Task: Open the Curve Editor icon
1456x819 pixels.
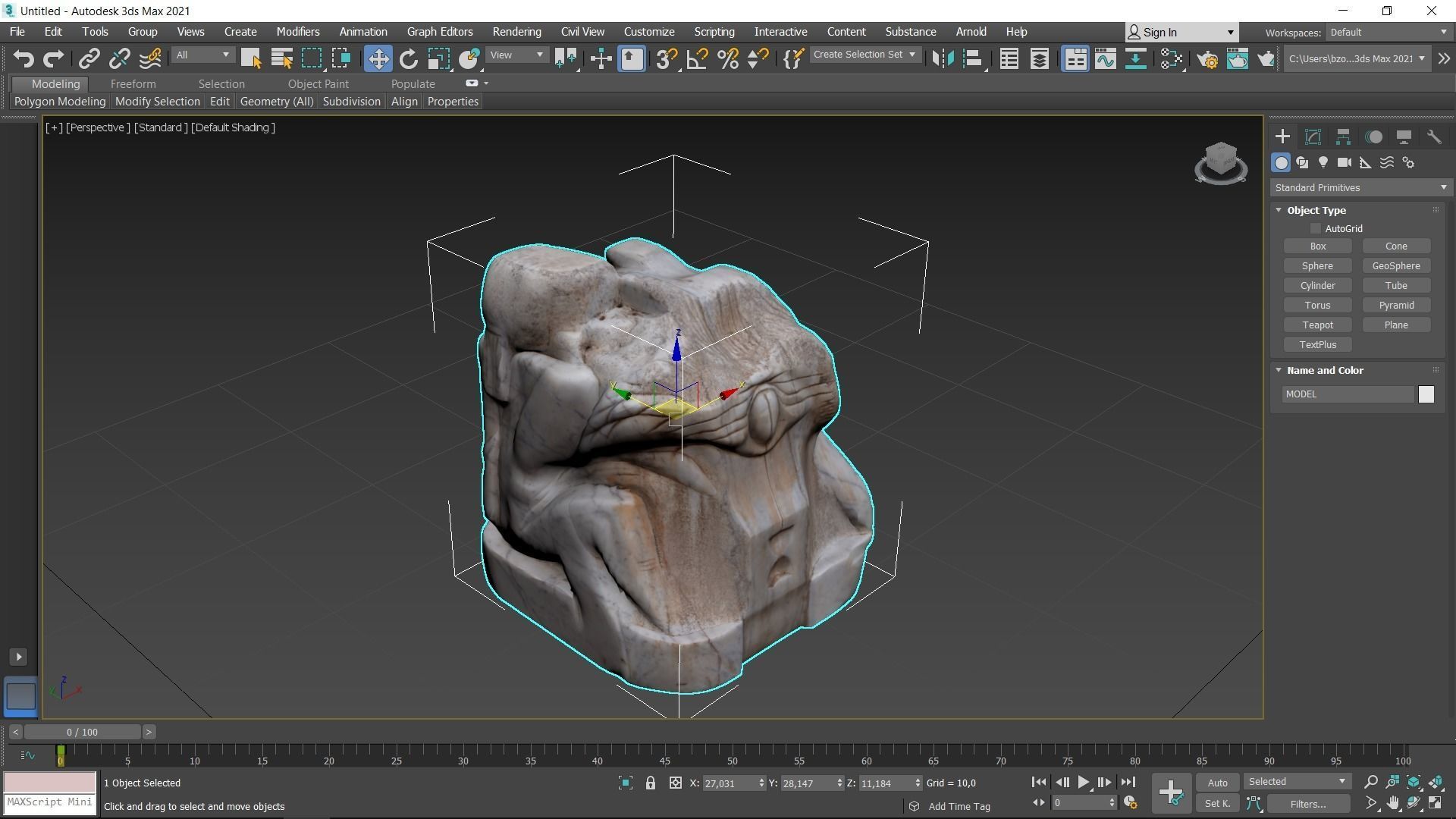Action: pos(1105,58)
